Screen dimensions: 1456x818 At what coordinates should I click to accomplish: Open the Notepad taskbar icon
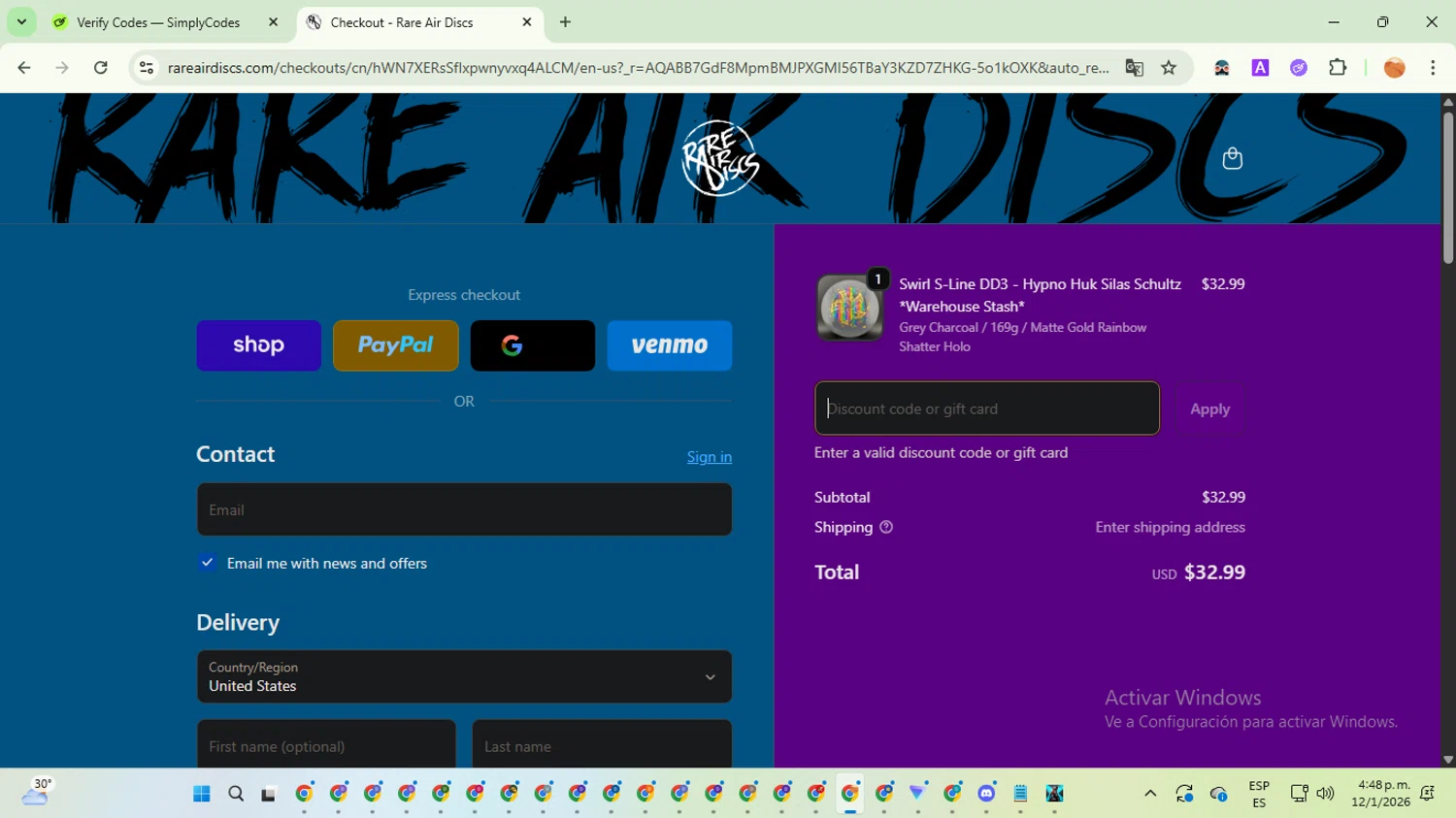tap(1020, 794)
